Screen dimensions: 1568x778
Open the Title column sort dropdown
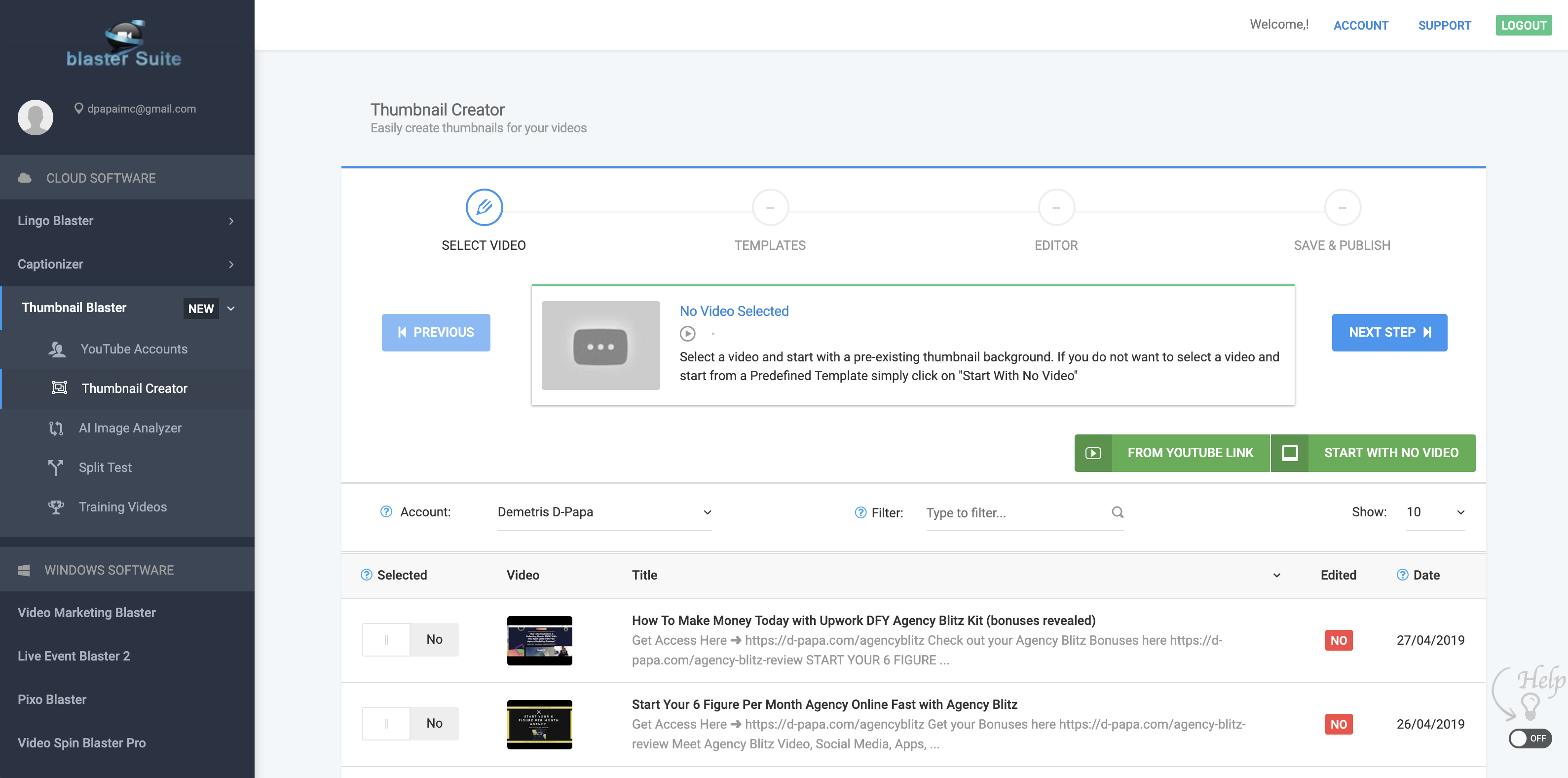1276,575
